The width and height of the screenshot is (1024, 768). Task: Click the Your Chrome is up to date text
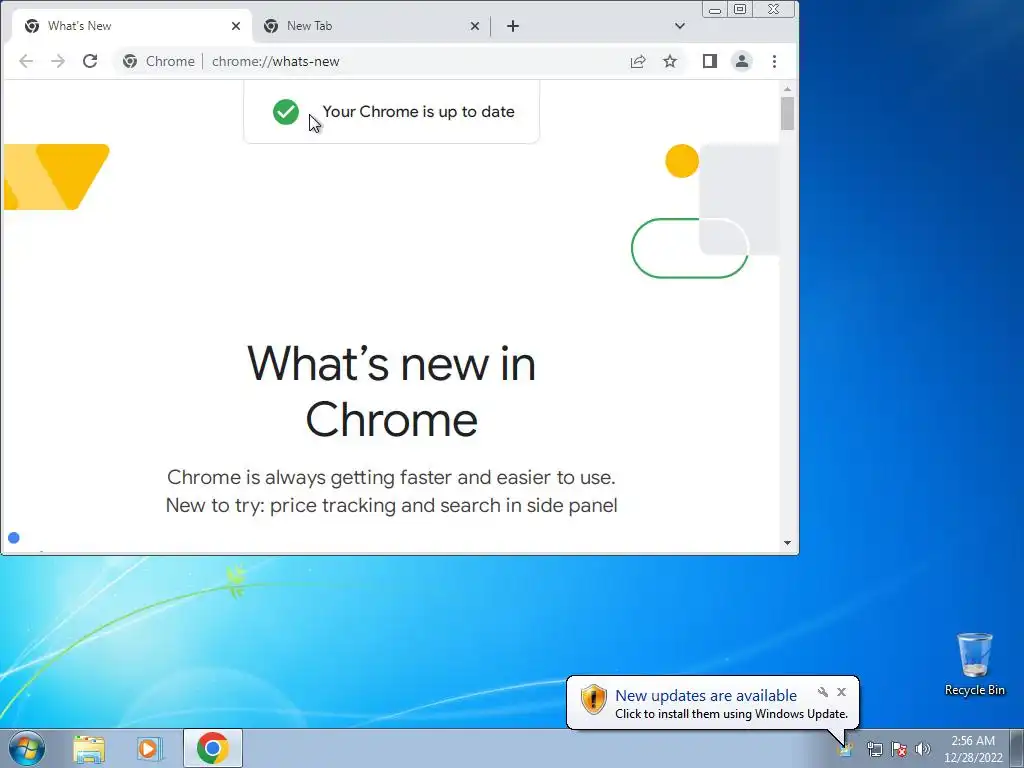(x=419, y=112)
